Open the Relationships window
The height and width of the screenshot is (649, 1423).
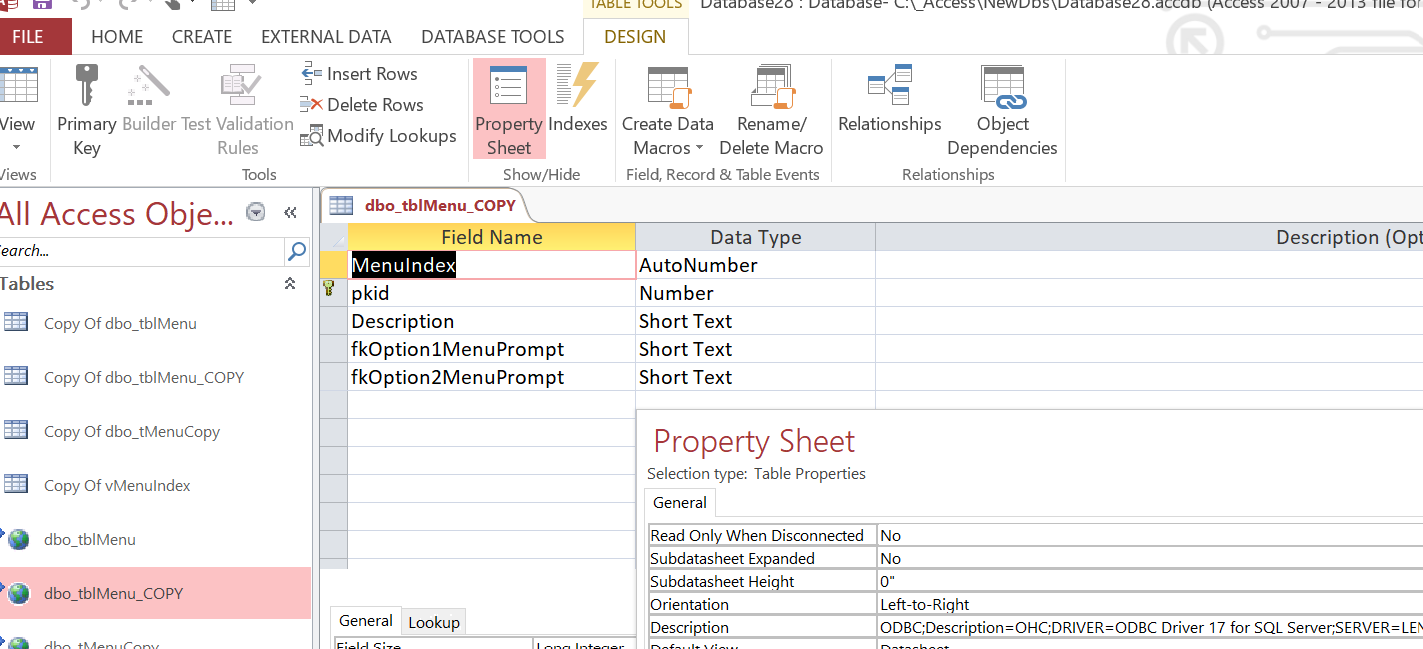pos(889,100)
